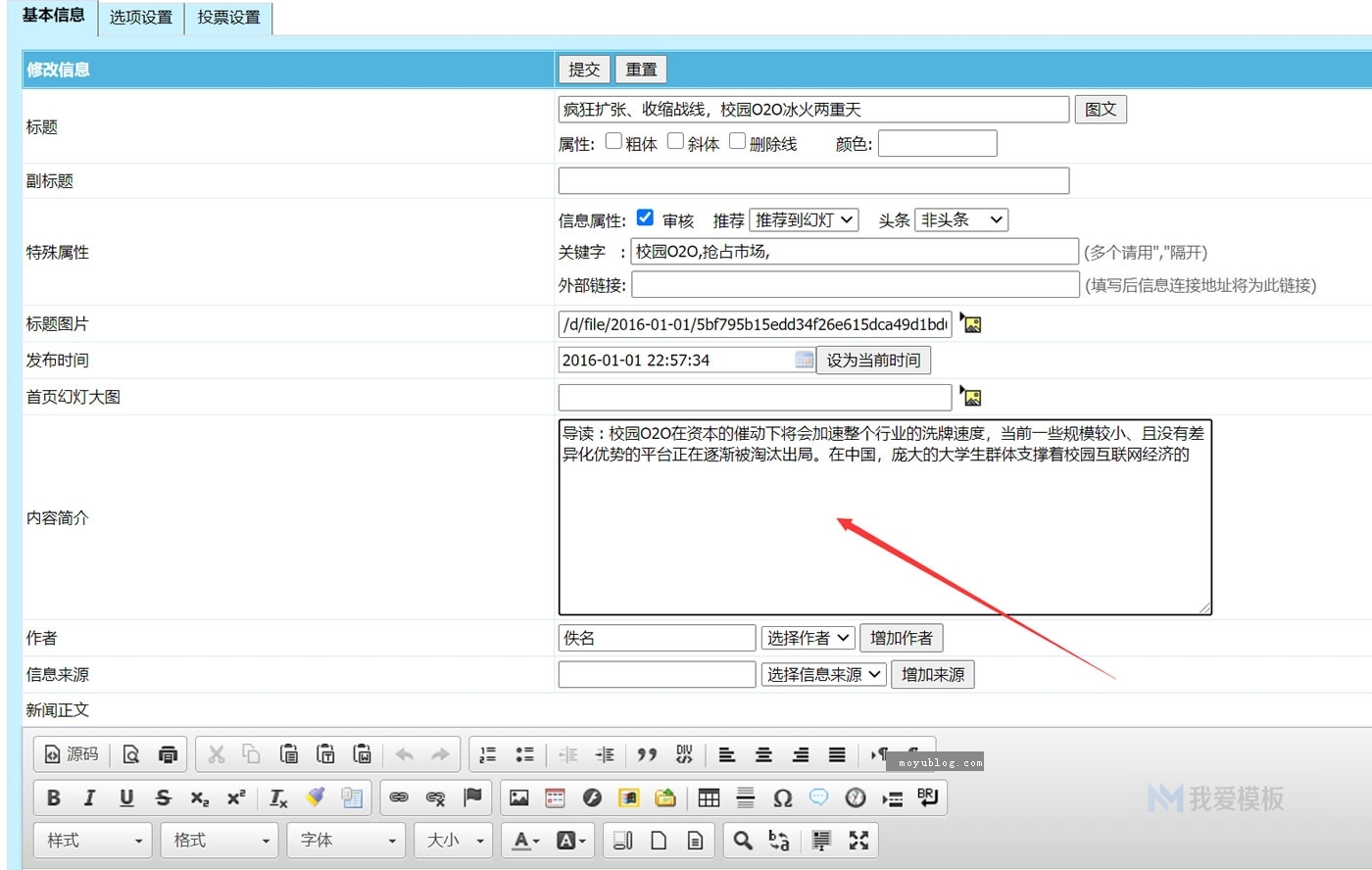The width and height of the screenshot is (1372, 870).
Task: Click the unlink icon
Action: click(436, 797)
